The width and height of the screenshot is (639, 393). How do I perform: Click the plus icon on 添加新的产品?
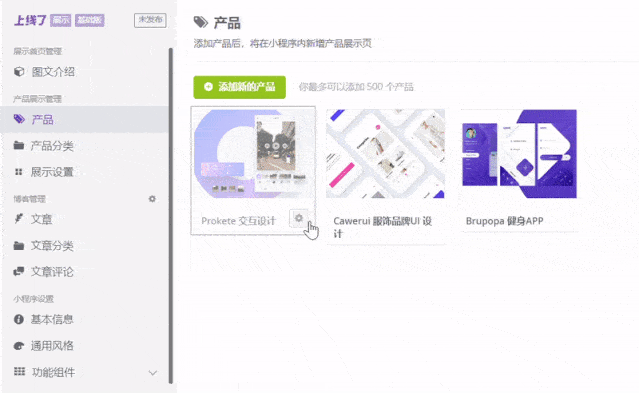click(208, 87)
